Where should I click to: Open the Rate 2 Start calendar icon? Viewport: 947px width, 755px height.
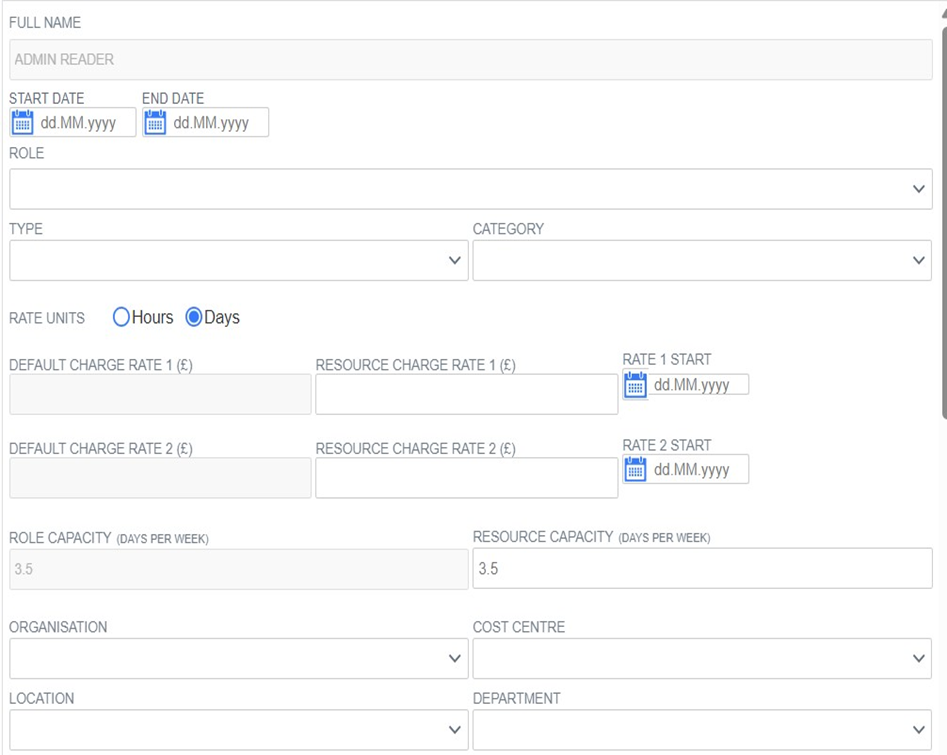tap(635, 469)
